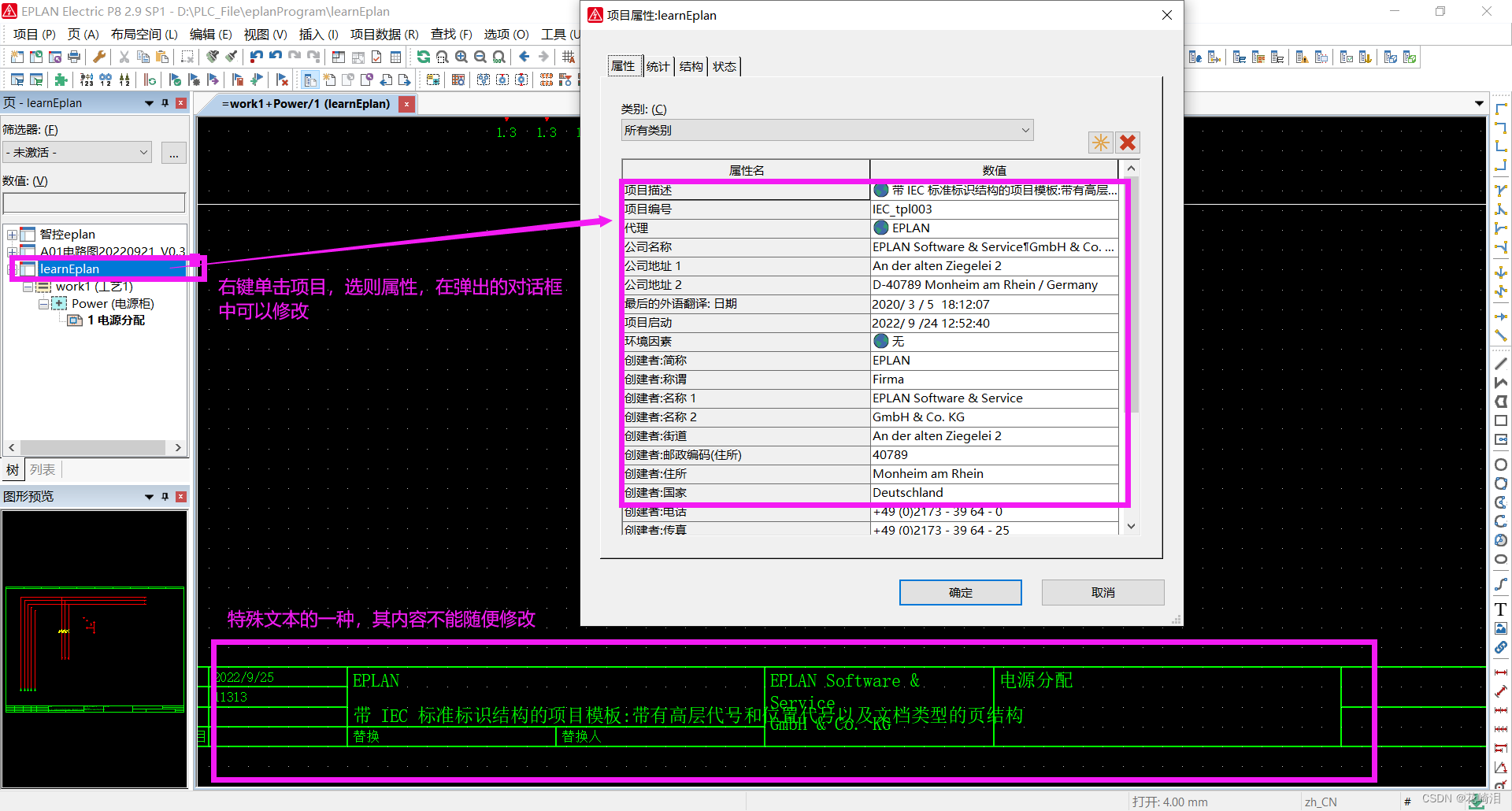Click the new page icon with star
1512x811 pixels.
click(x=329, y=80)
